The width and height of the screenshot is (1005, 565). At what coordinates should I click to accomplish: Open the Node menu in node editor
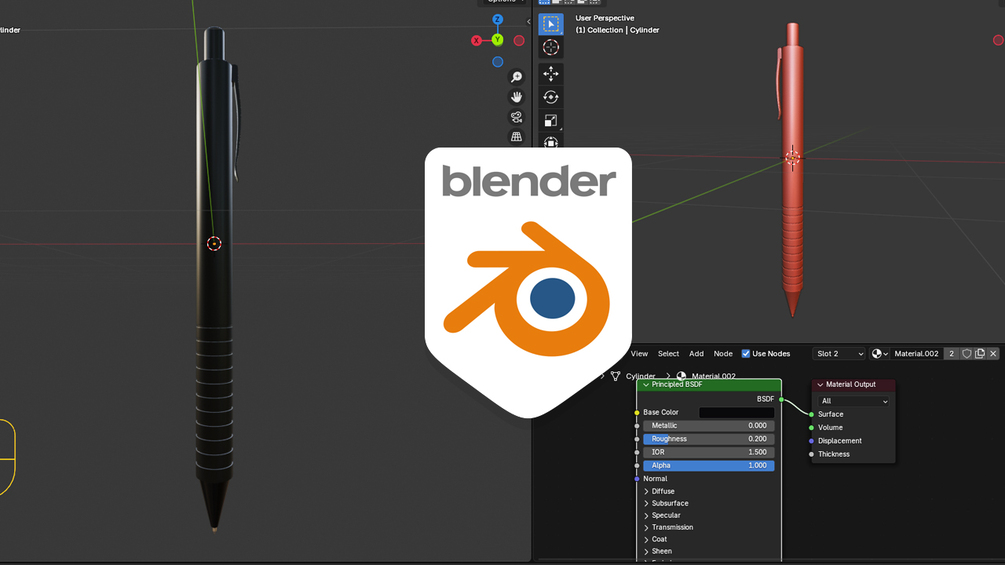click(x=723, y=354)
